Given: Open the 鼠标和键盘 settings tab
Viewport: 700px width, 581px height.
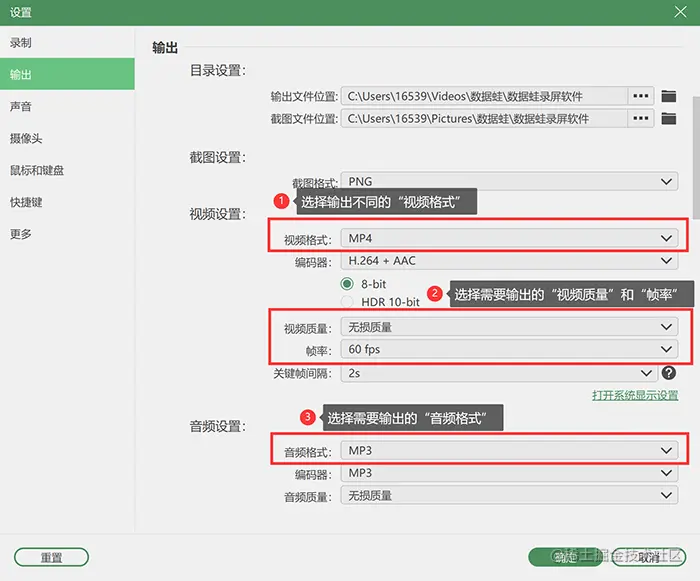Looking at the screenshot, I should pos(67,170).
